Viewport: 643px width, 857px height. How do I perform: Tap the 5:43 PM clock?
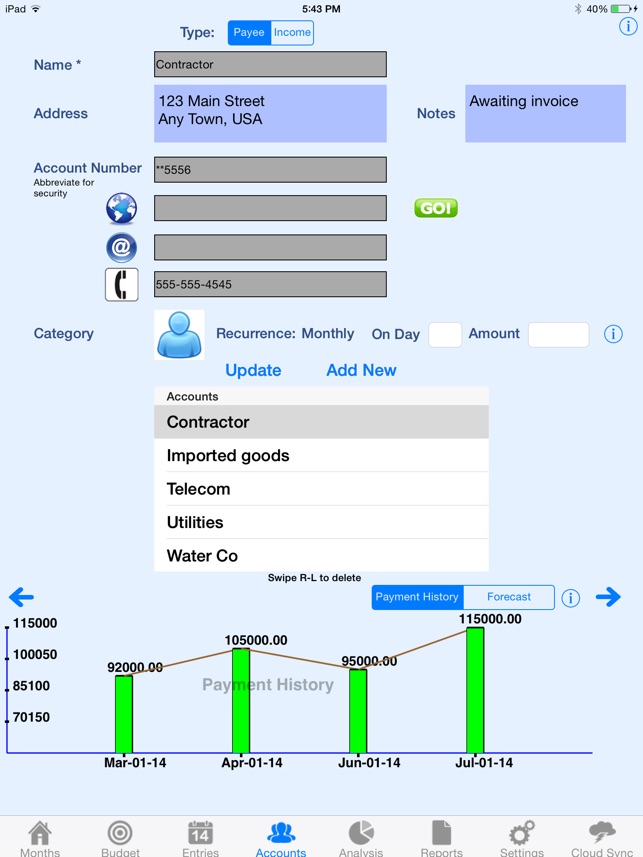pyautogui.click(x=321, y=9)
